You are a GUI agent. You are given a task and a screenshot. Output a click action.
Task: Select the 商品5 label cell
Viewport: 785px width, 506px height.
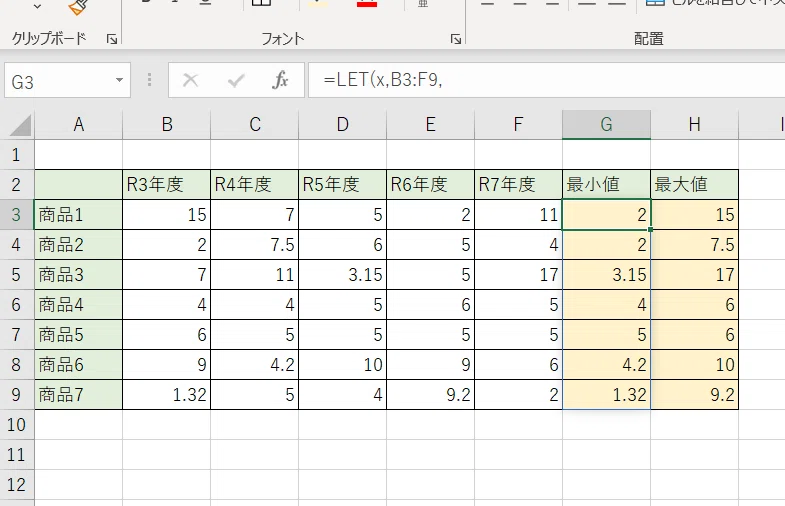point(79,335)
